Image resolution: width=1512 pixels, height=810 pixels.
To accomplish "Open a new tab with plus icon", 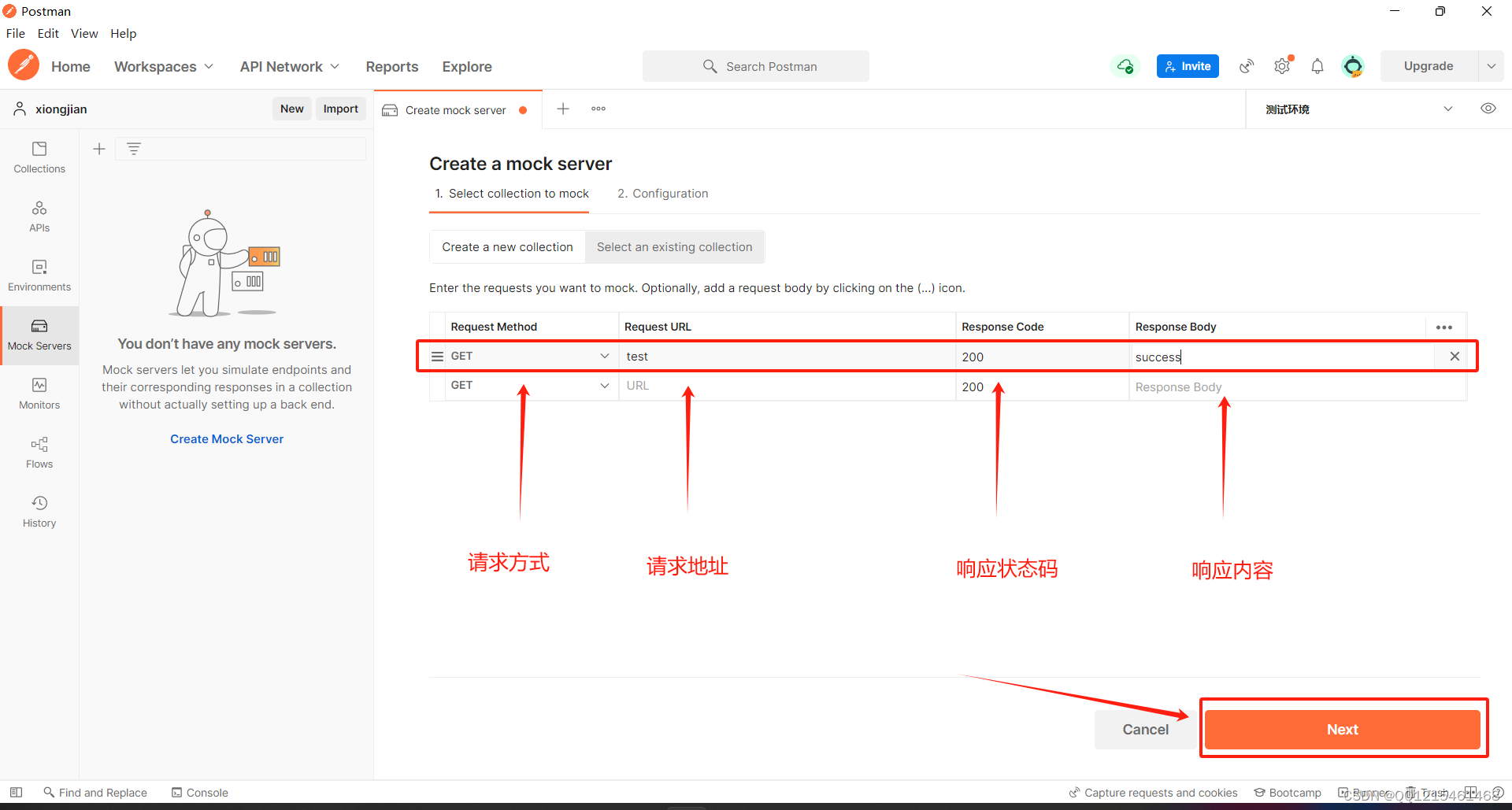I will coord(563,109).
